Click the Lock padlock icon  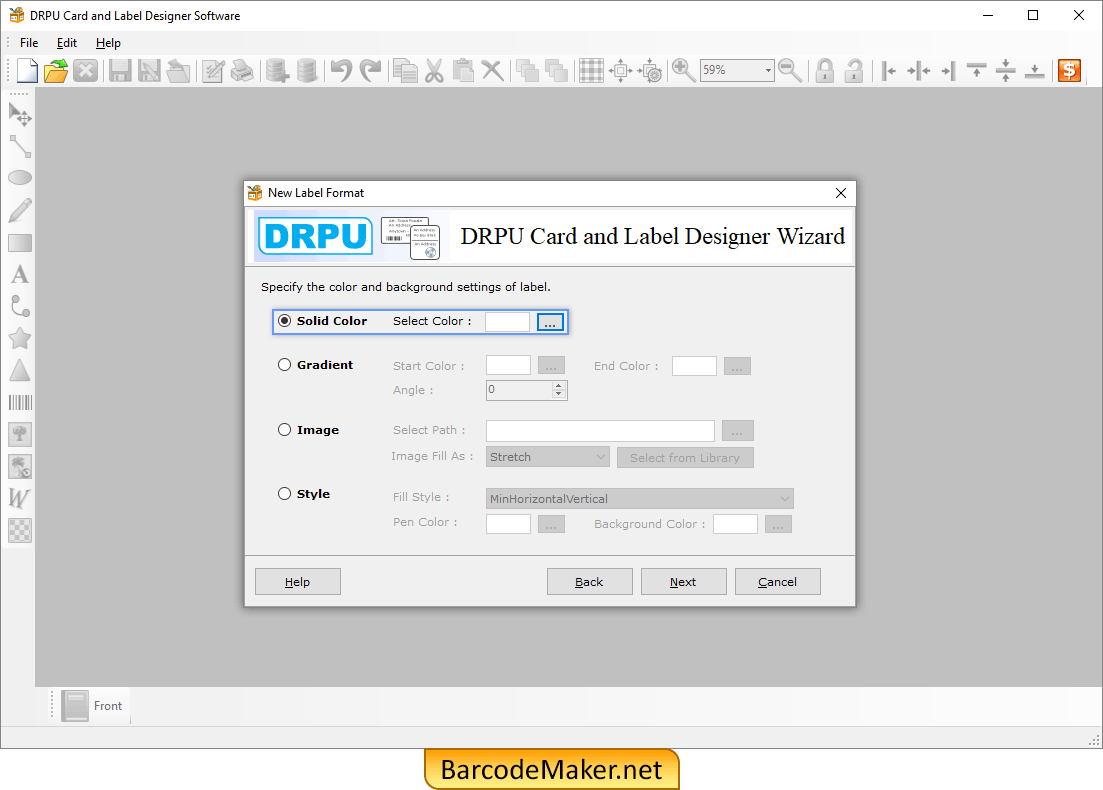click(x=824, y=70)
